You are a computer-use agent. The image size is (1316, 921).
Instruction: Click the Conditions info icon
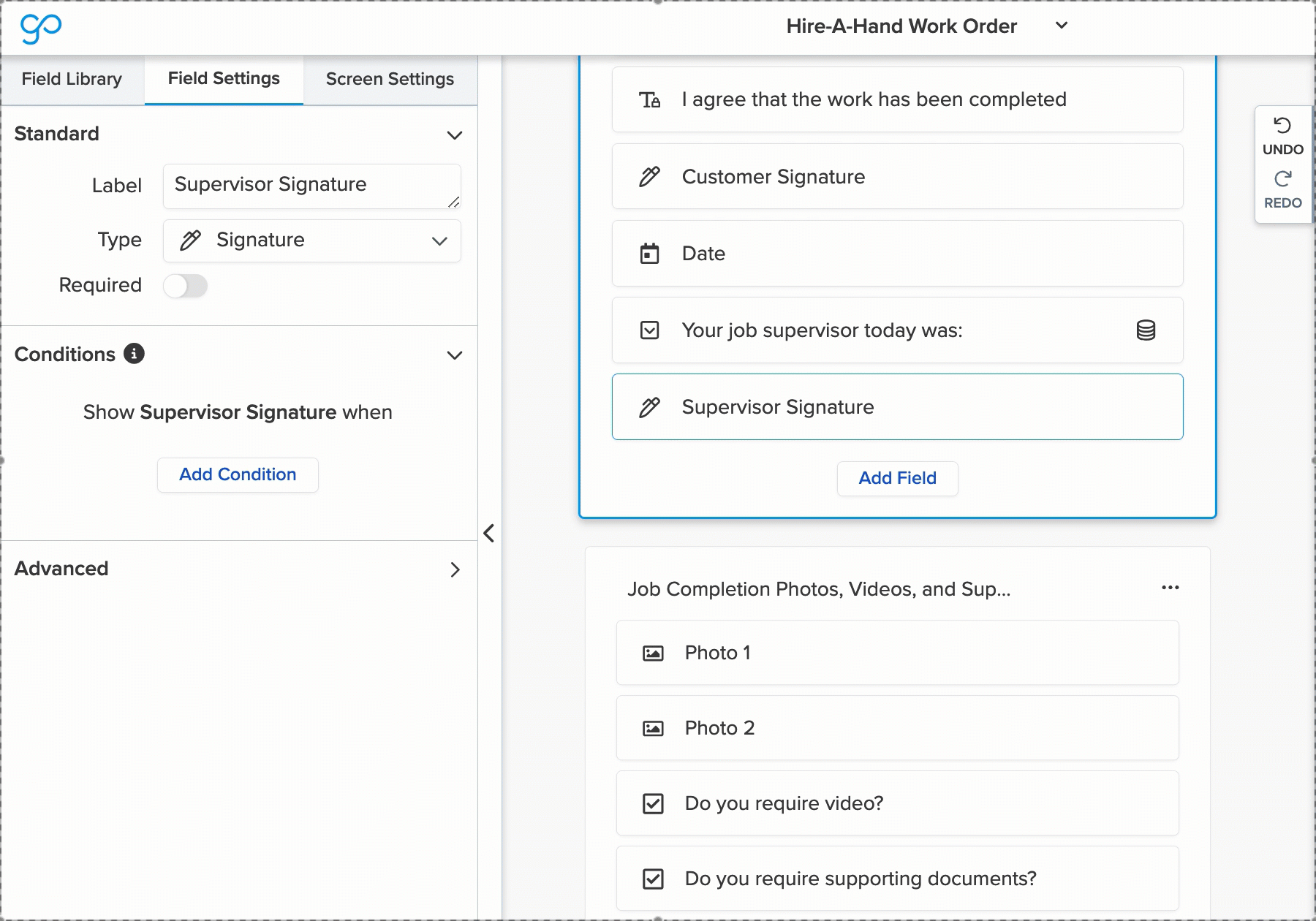pyautogui.click(x=134, y=354)
